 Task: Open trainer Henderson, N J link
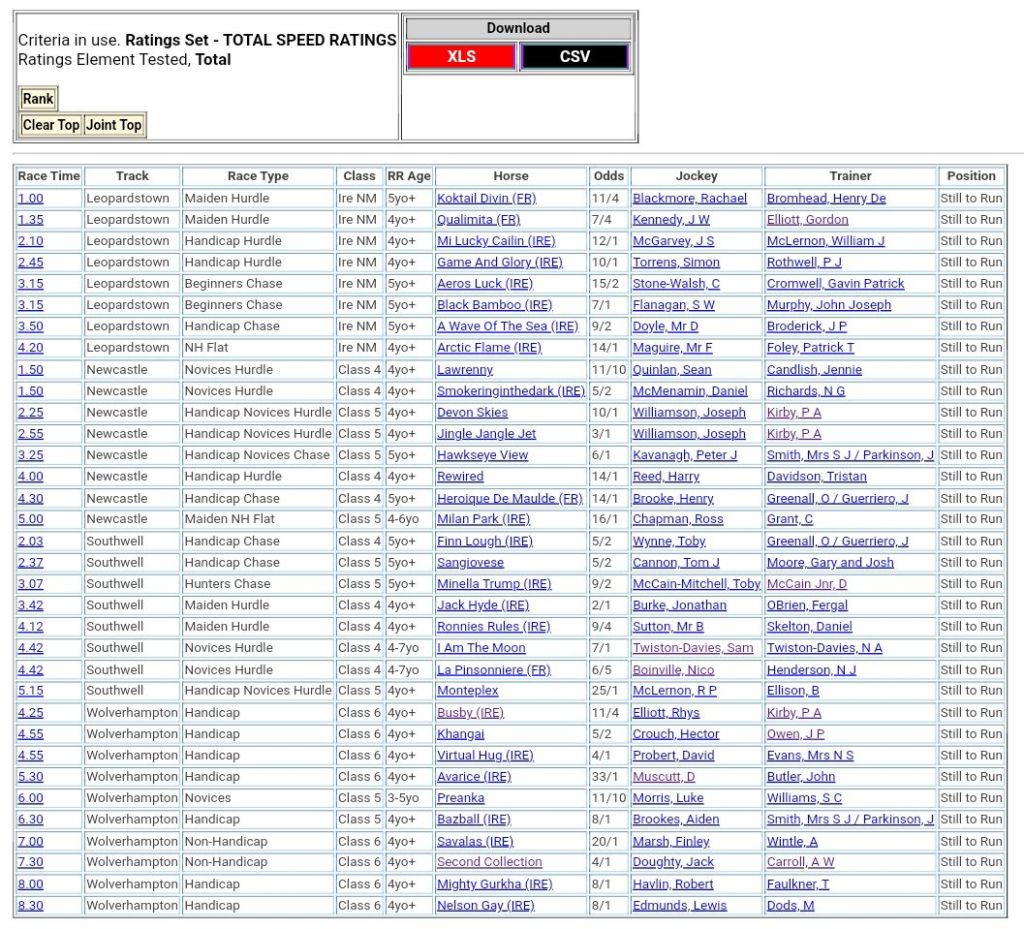point(811,670)
